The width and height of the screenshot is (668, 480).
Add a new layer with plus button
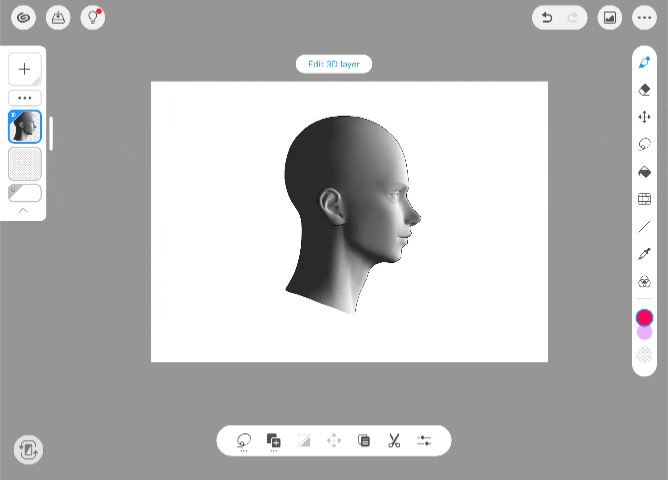tap(24, 69)
